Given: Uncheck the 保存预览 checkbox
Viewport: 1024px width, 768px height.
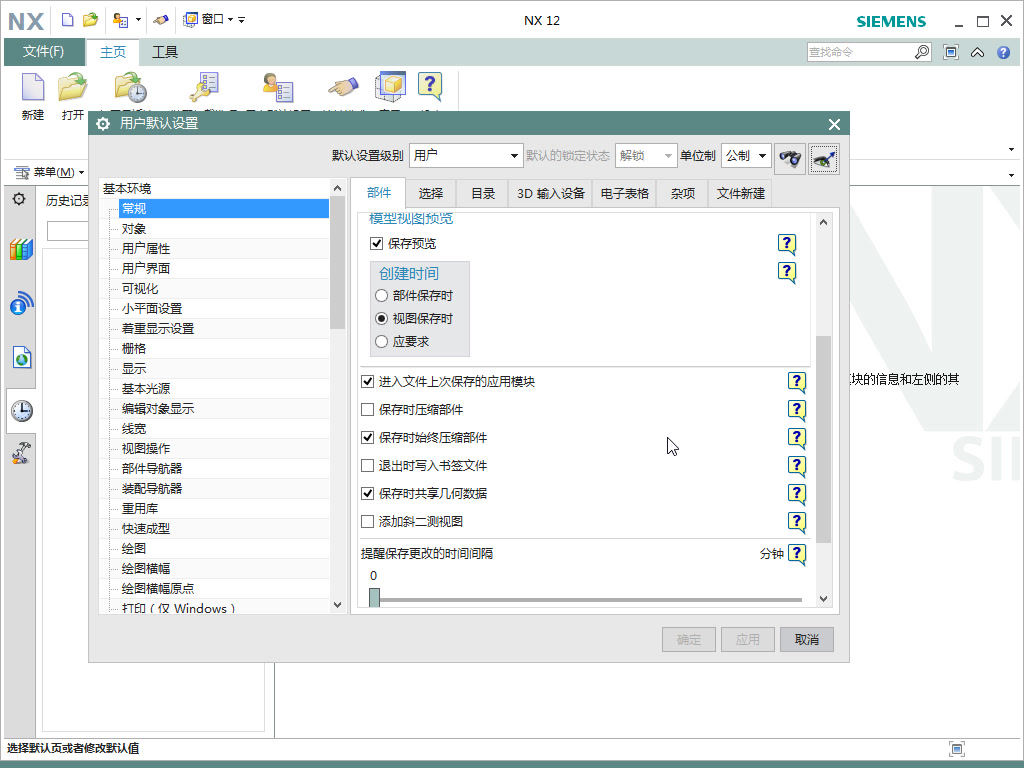Looking at the screenshot, I should point(376,243).
